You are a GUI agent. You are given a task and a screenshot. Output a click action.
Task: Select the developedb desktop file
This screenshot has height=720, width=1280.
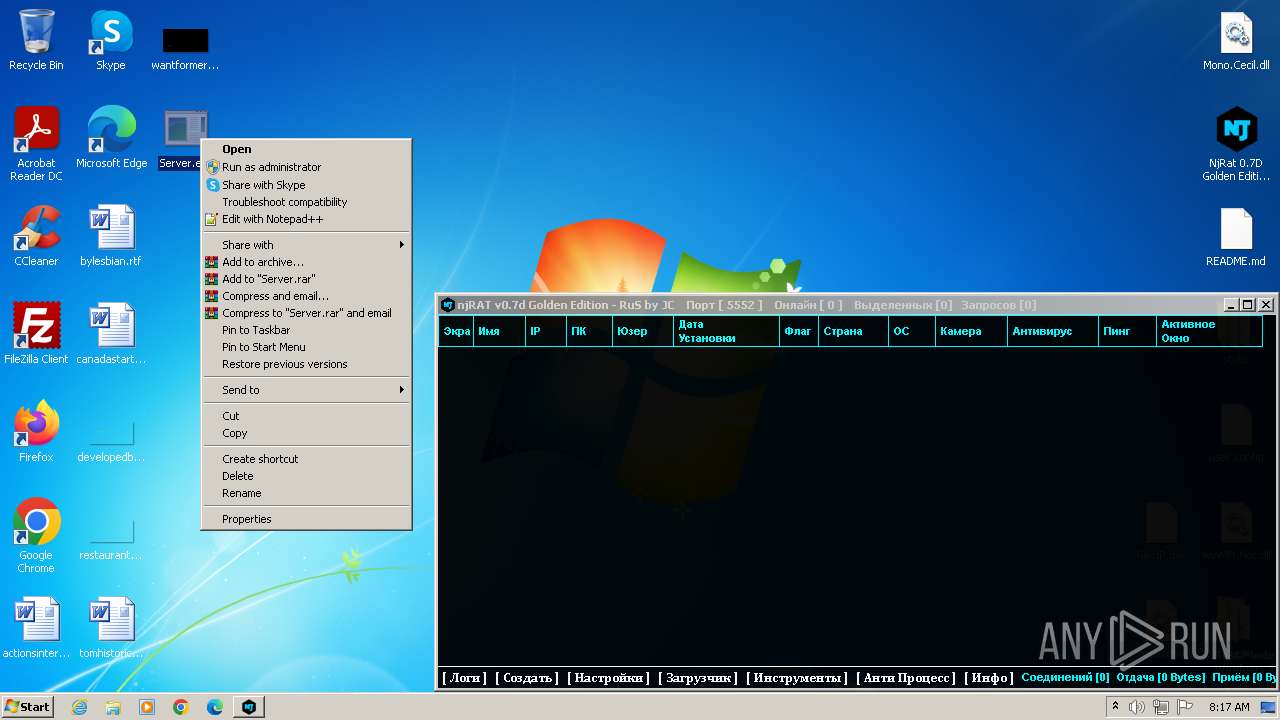(111, 440)
